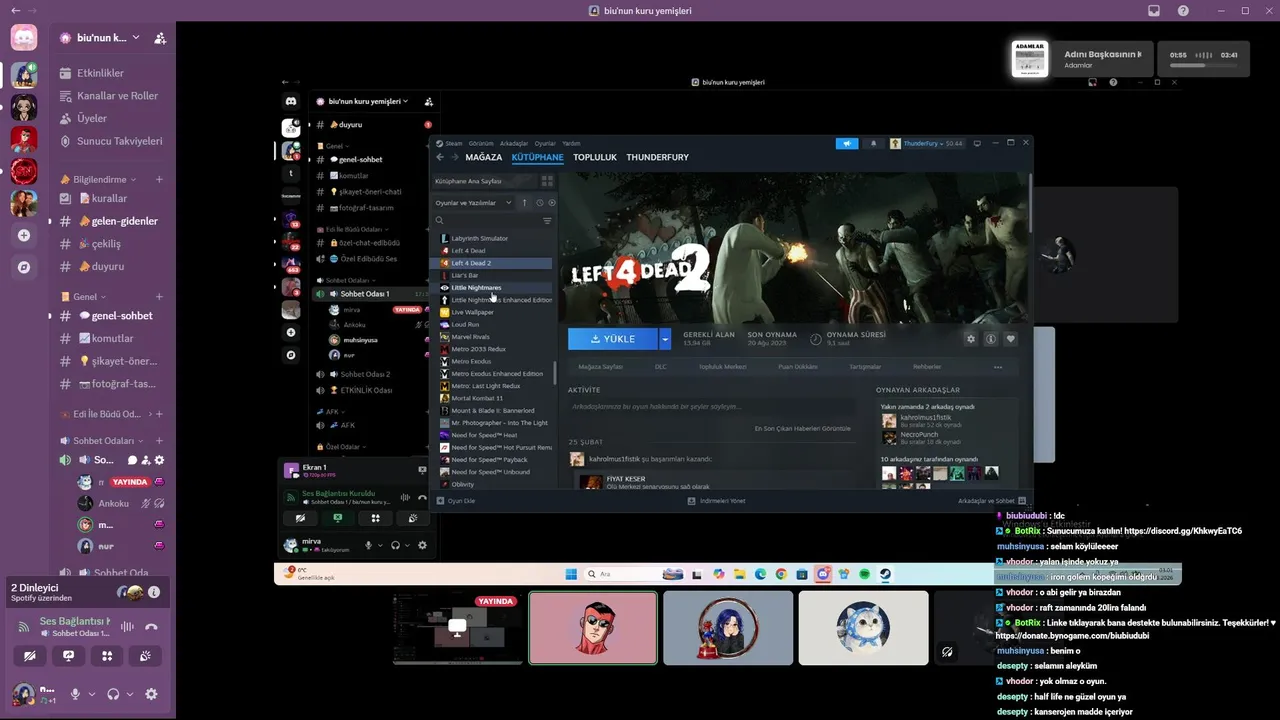Open Add a Server plus icon
Viewport: 1280px width, 720px height.
[24, 236]
